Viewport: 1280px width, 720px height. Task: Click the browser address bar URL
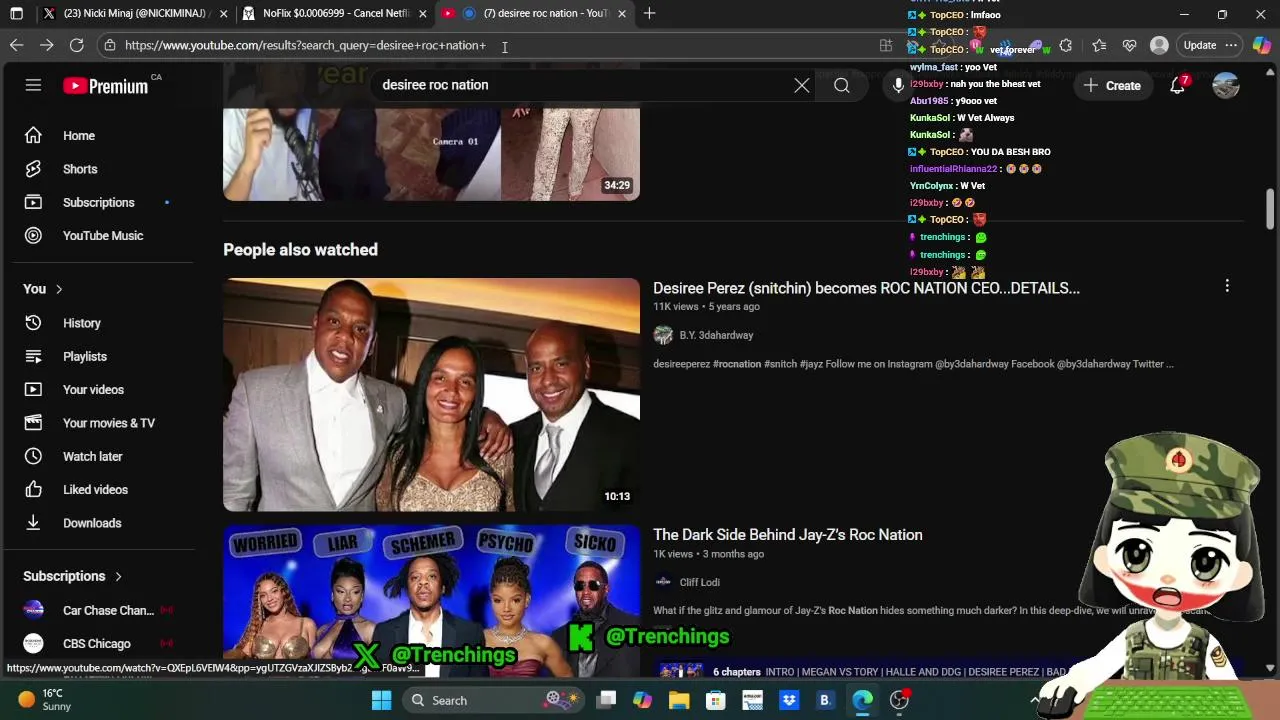tap(305, 45)
